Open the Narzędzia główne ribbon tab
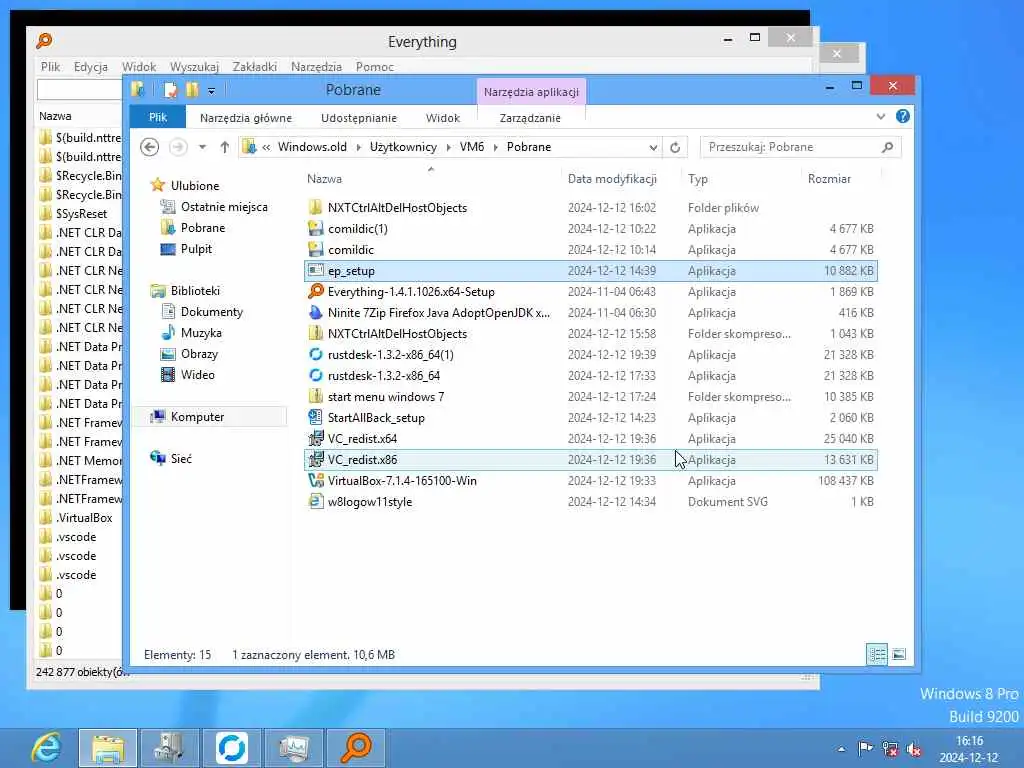 coord(246,118)
